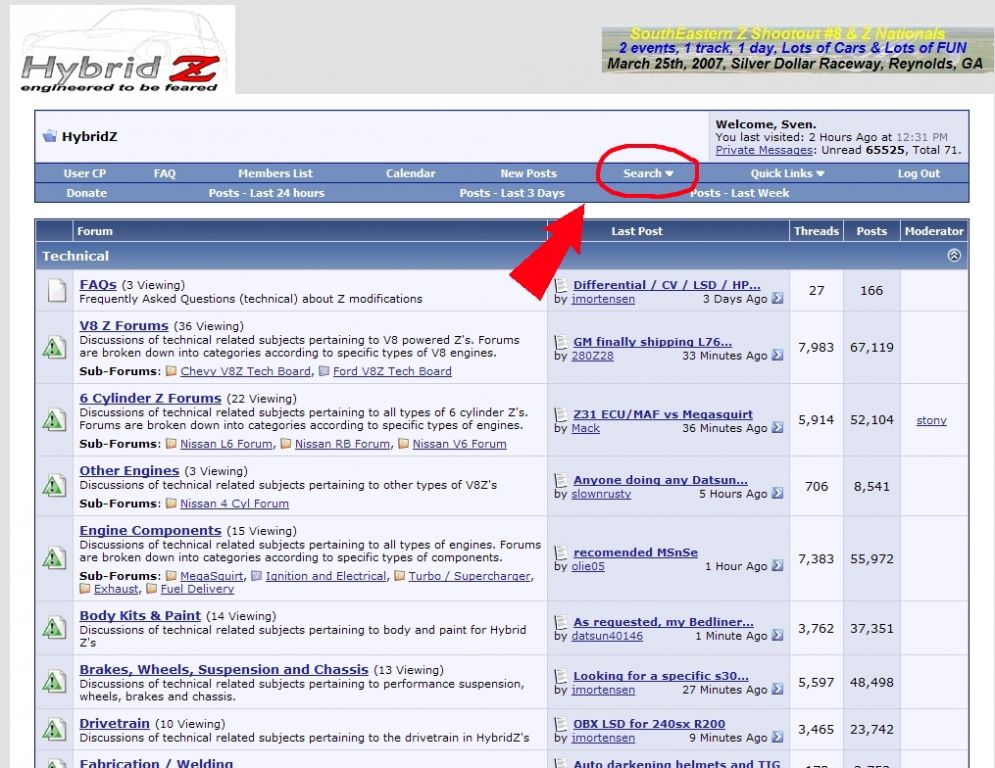Click HybridZ folder icon in breadcrumb
The width and height of the screenshot is (995, 768).
click(x=49, y=137)
